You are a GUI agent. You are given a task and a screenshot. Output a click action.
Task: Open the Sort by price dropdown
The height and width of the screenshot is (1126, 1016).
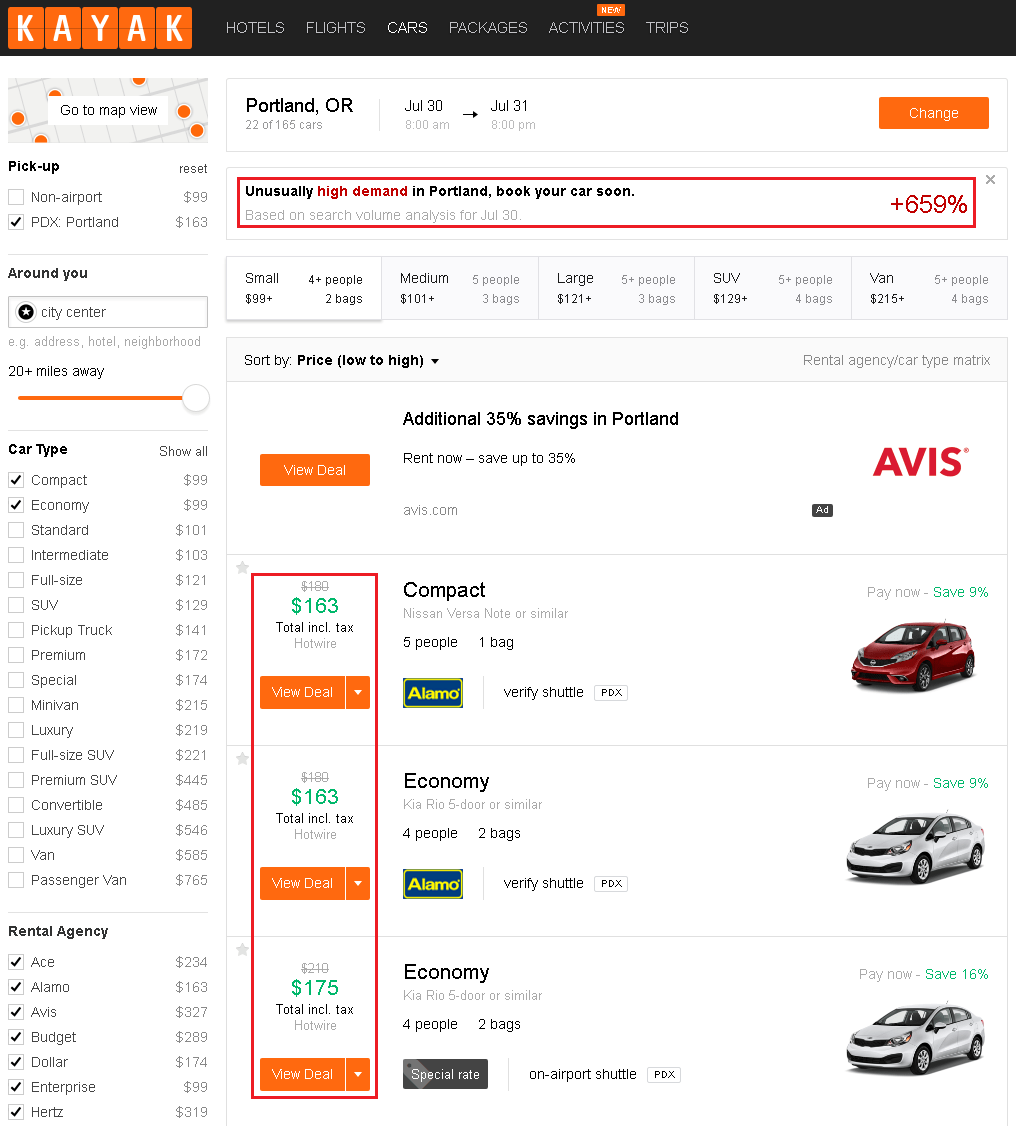tap(341, 360)
